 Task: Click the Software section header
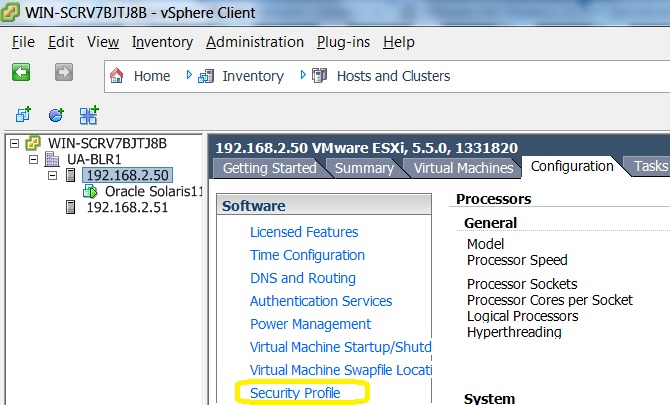click(324, 205)
